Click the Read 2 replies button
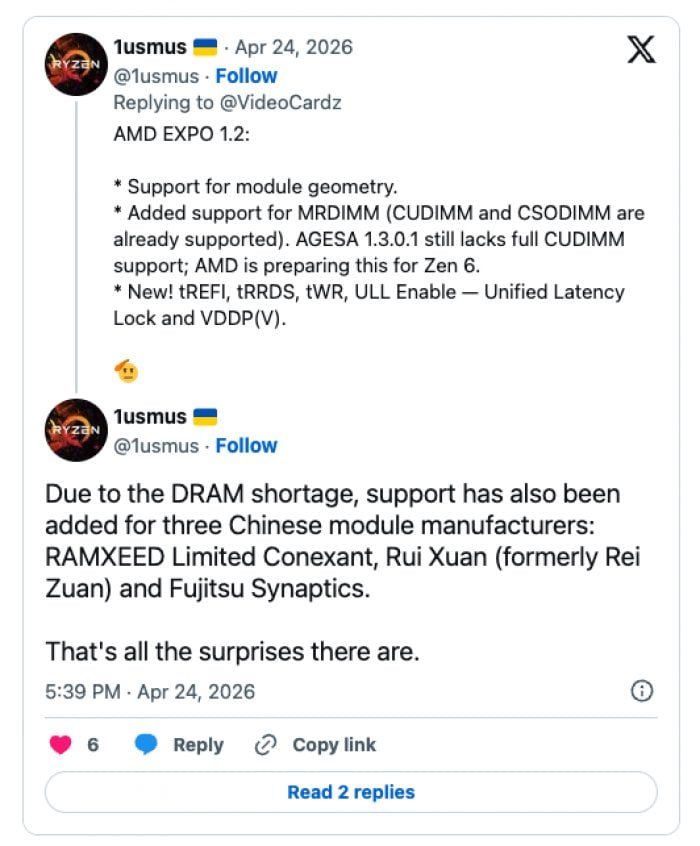Viewport: 700px width, 846px height. (351, 792)
